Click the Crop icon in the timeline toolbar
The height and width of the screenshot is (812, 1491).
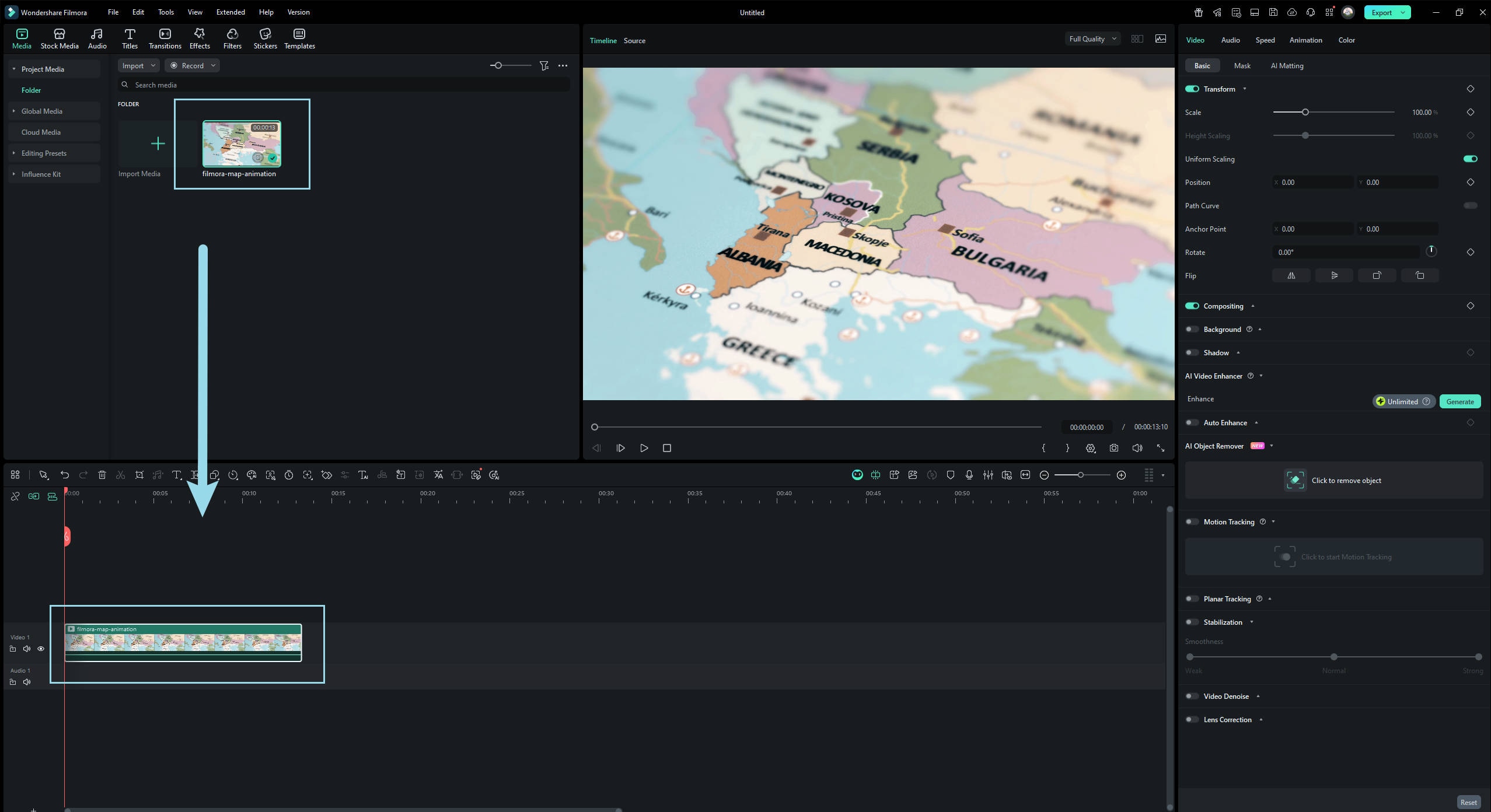tap(139, 475)
